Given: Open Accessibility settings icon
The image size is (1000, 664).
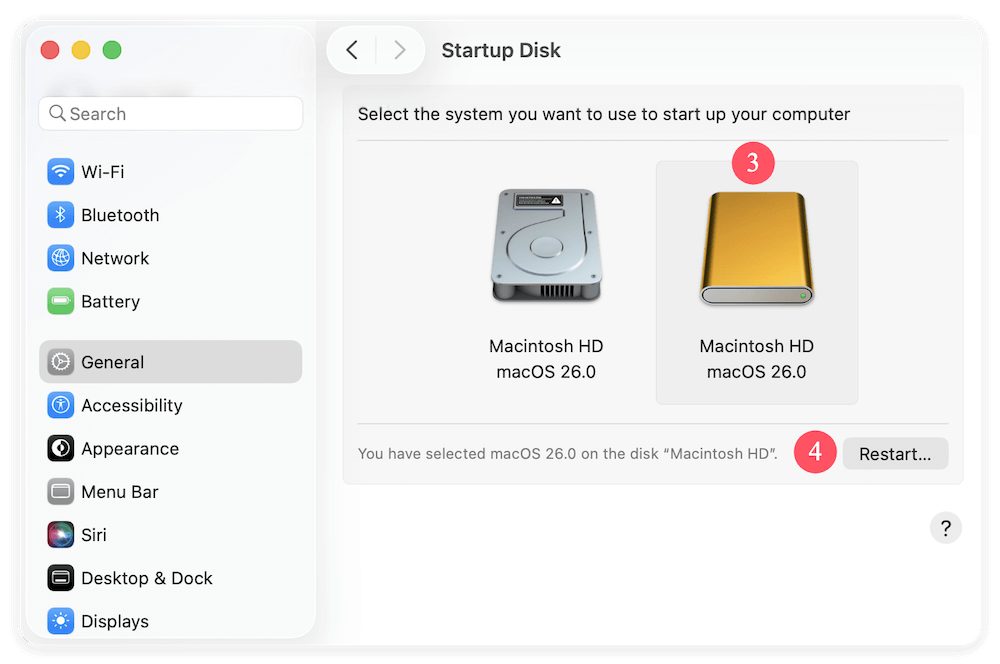Looking at the screenshot, I should (61, 405).
